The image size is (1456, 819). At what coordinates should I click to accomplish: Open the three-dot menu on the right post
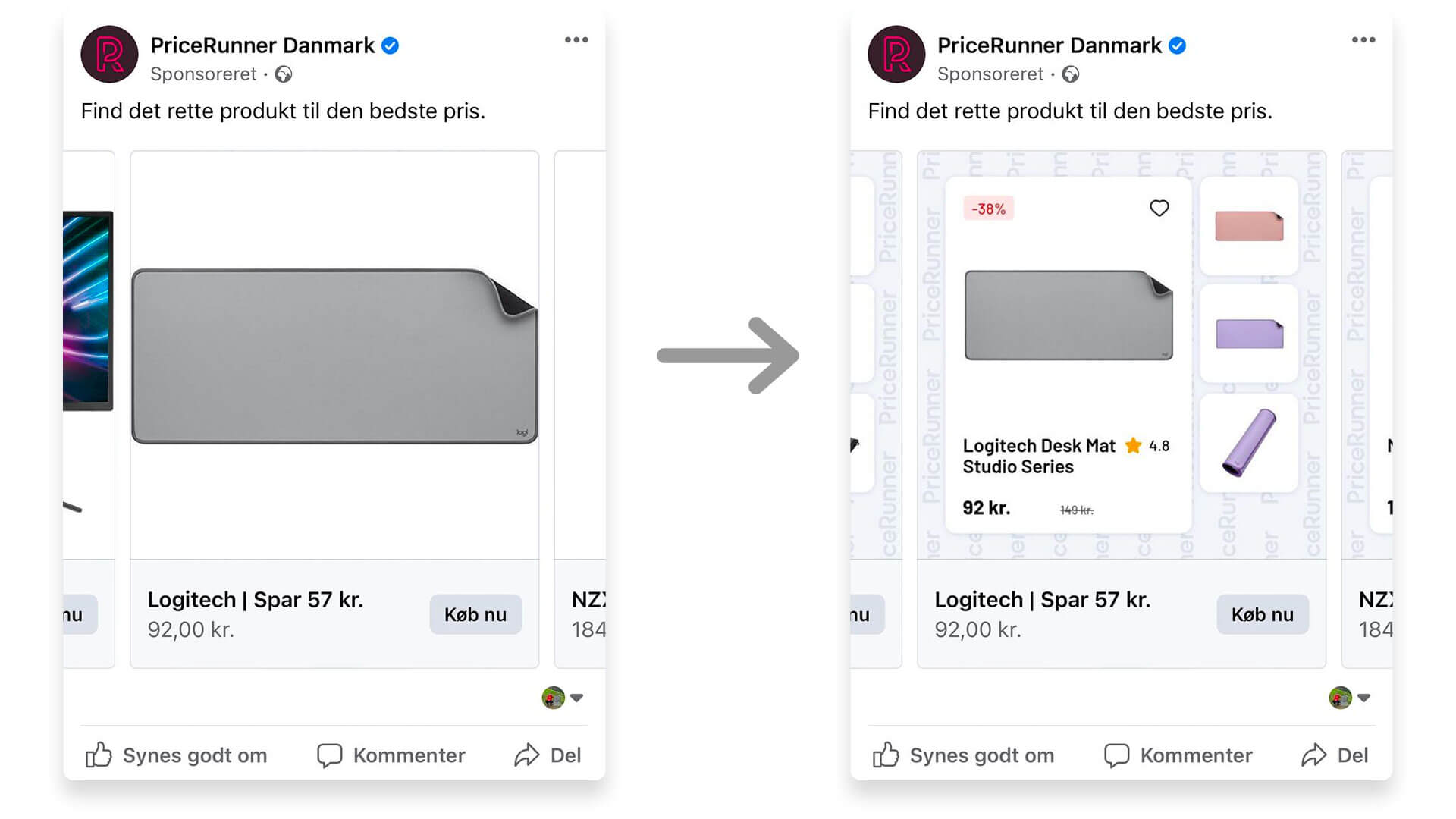point(1363,39)
